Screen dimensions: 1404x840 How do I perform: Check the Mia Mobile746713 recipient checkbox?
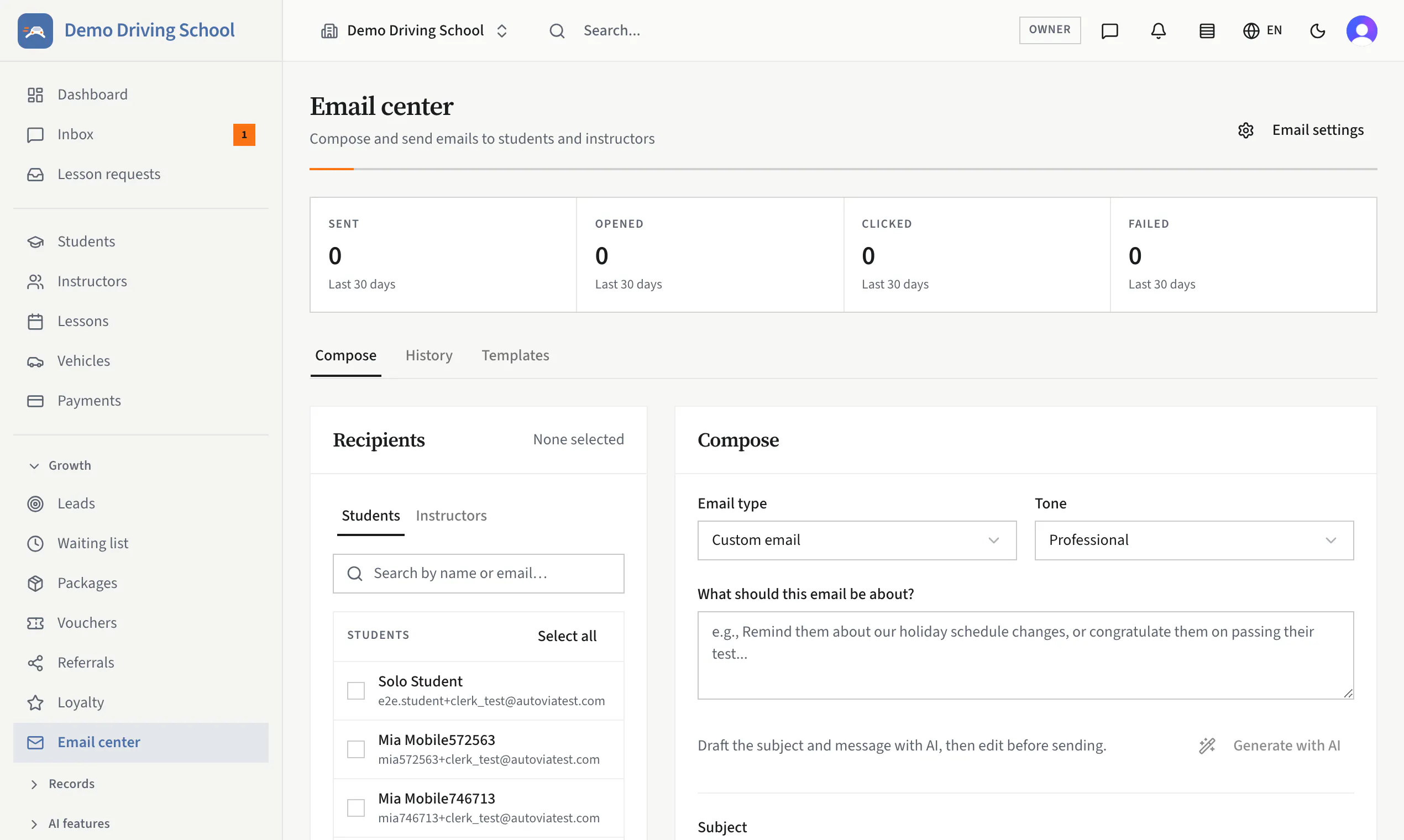[355, 808]
